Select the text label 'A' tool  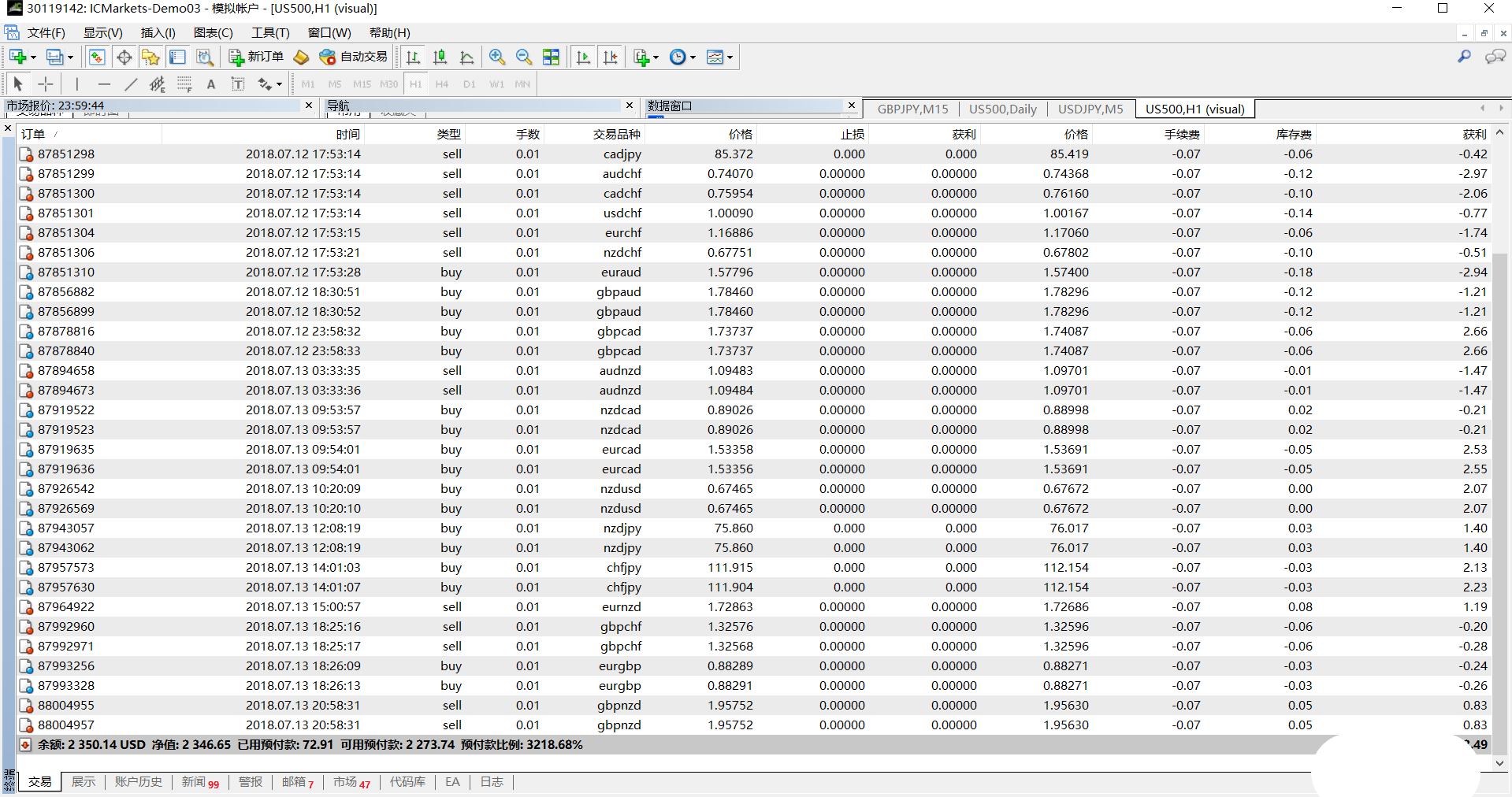210,84
